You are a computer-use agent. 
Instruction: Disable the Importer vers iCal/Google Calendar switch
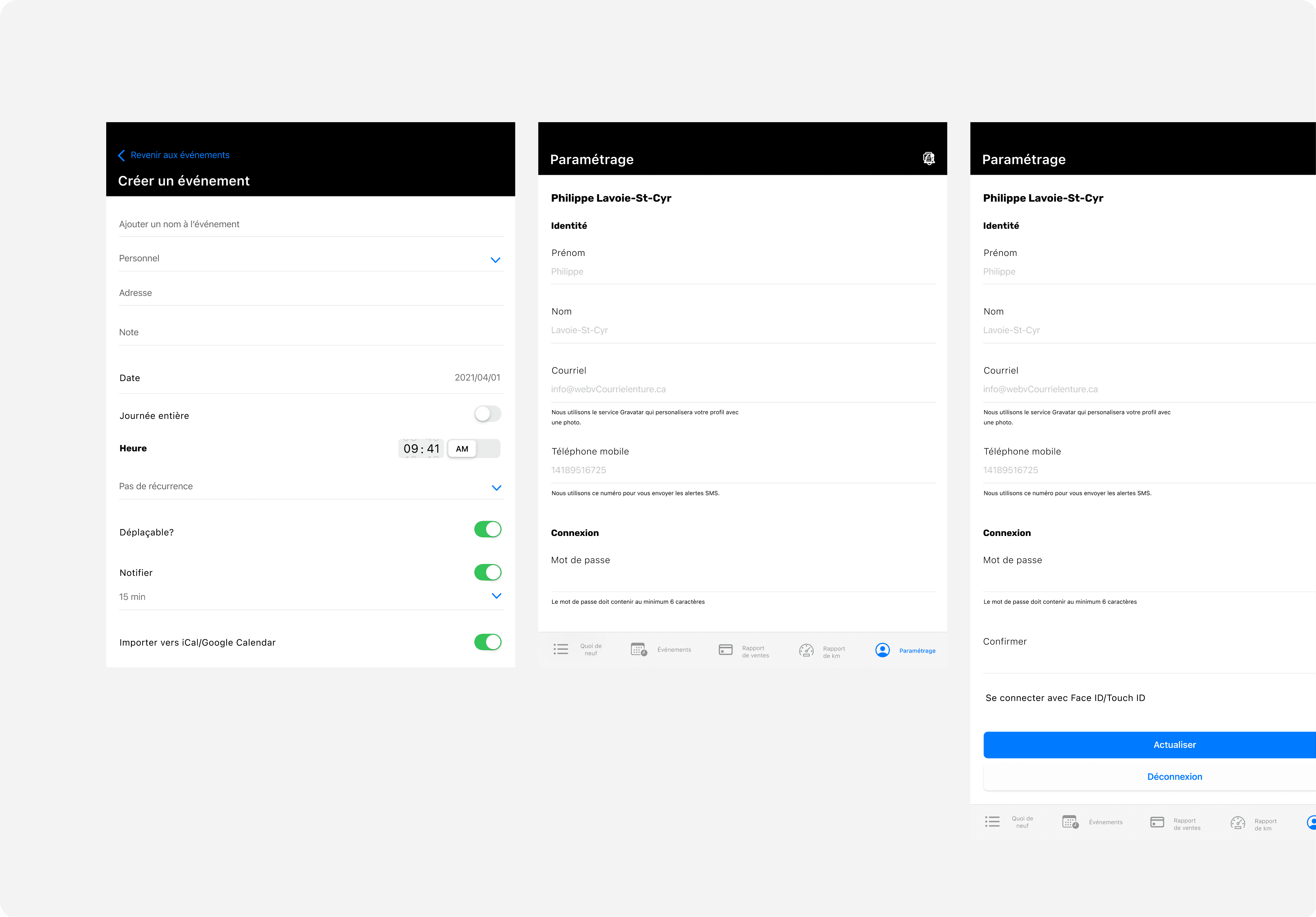pos(487,642)
